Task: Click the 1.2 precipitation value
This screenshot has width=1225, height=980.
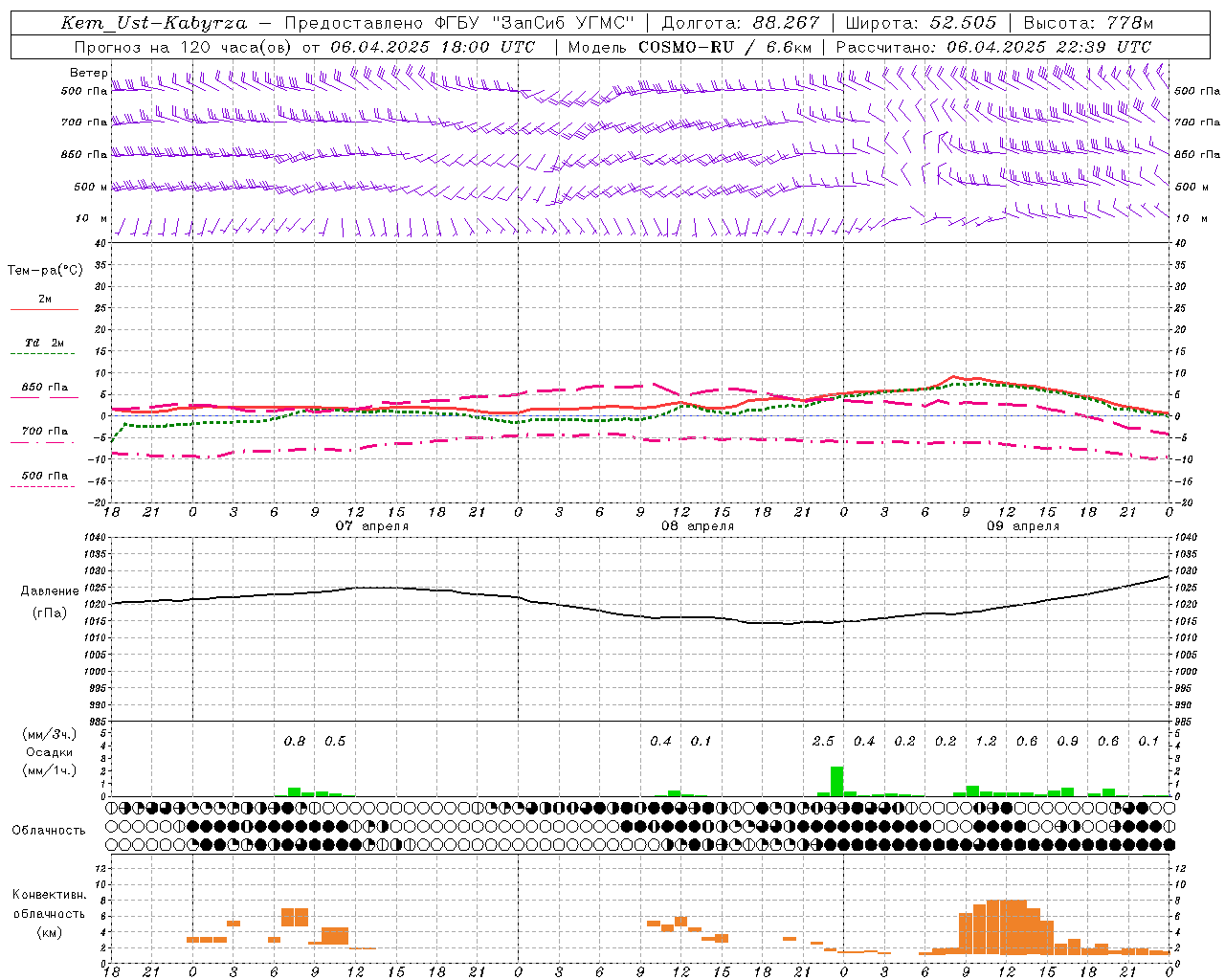Action: click(986, 742)
